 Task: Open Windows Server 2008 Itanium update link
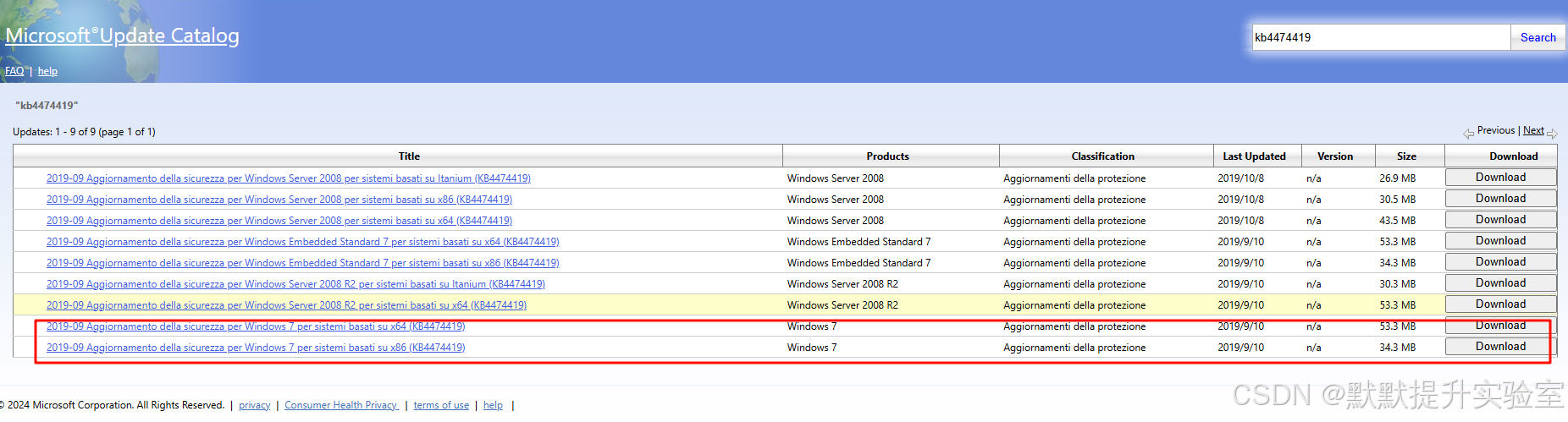289,178
